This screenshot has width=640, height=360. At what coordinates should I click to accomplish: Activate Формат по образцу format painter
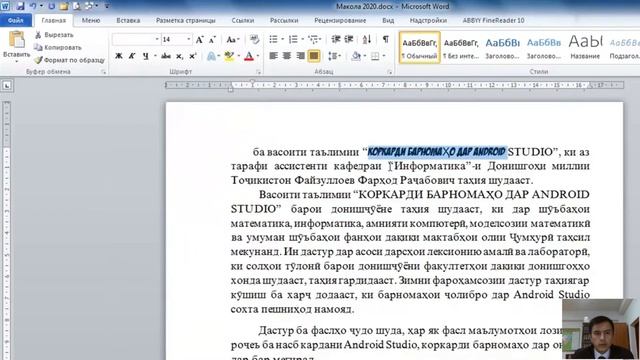[x=69, y=60]
